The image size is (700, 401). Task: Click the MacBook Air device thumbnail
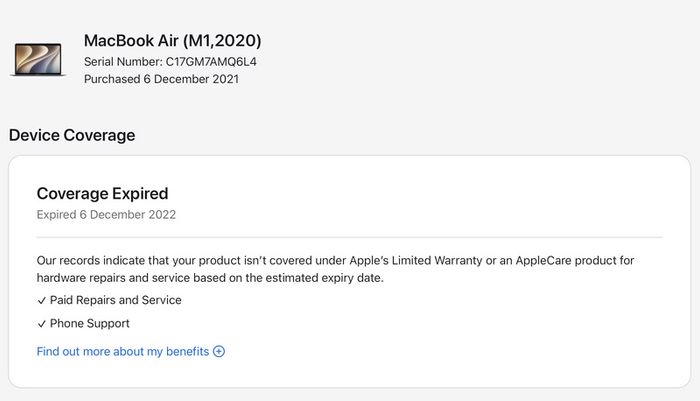pos(38,59)
